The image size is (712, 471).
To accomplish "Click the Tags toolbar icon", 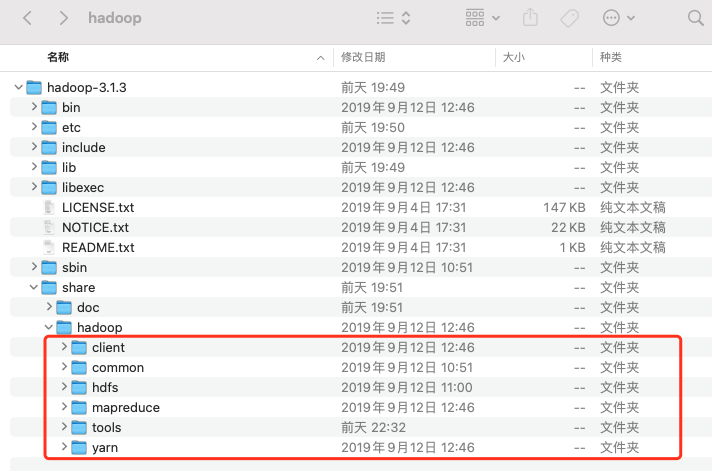I will pyautogui.click(x=569, y=18).
